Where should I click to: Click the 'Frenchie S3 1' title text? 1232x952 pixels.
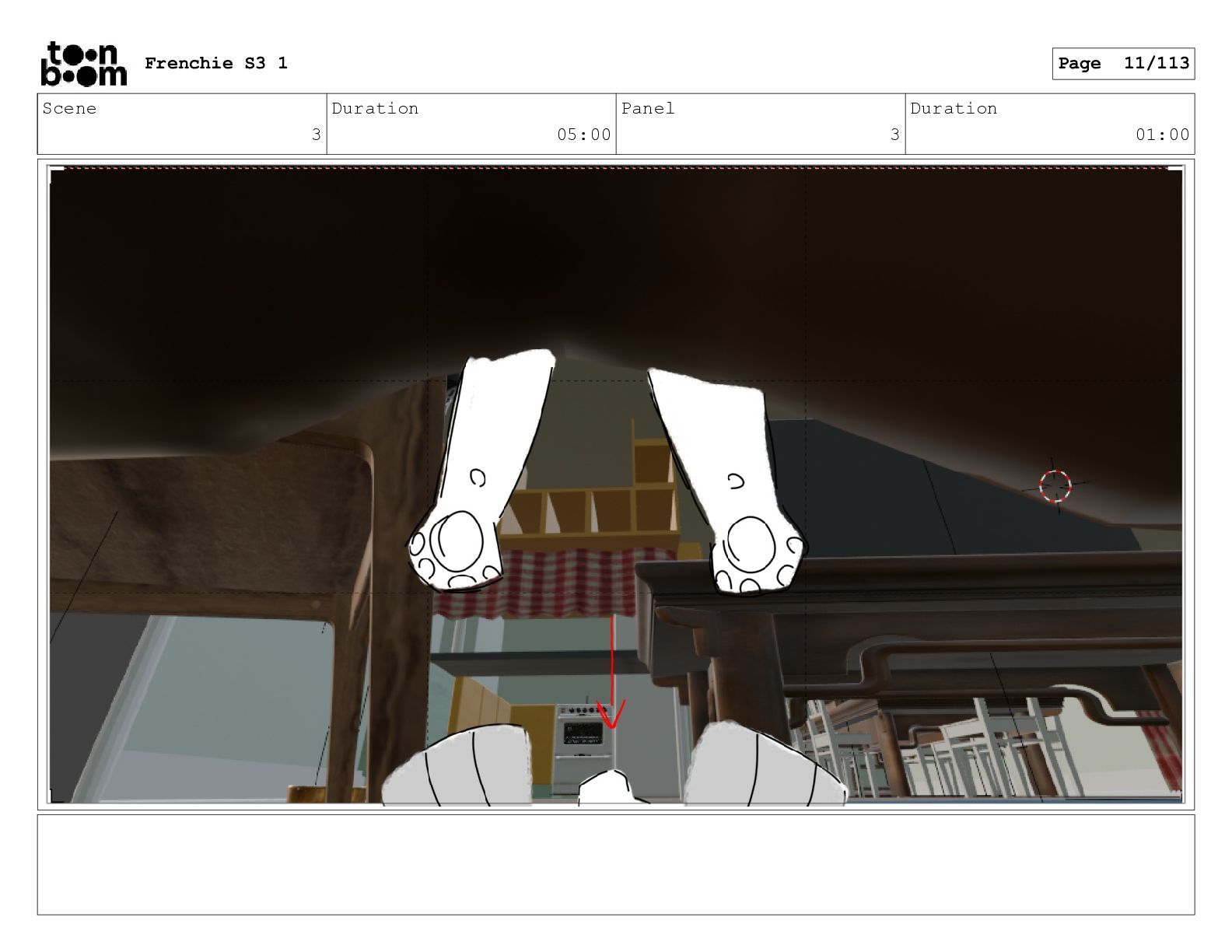(216, 63)
